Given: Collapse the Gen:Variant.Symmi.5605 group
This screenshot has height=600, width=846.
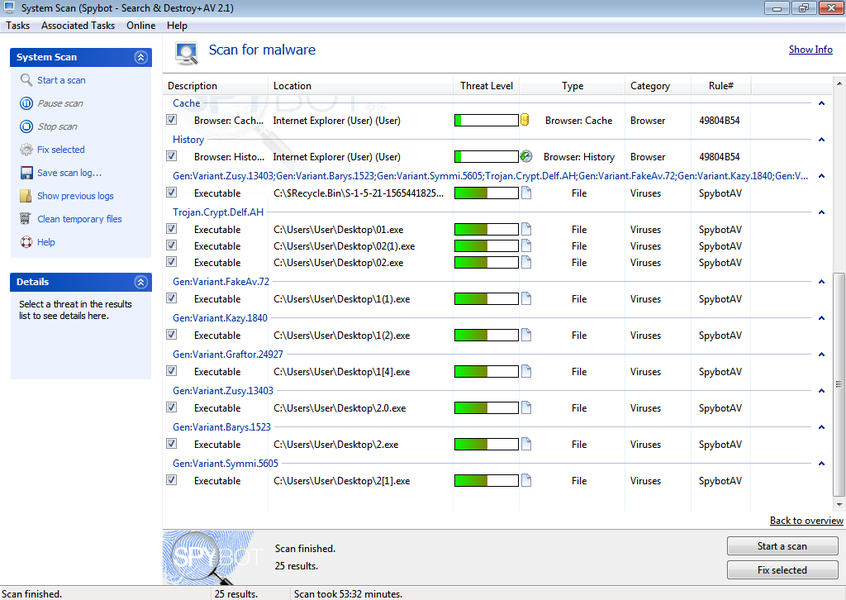Looking at the screenshot, I should (821, 463).
